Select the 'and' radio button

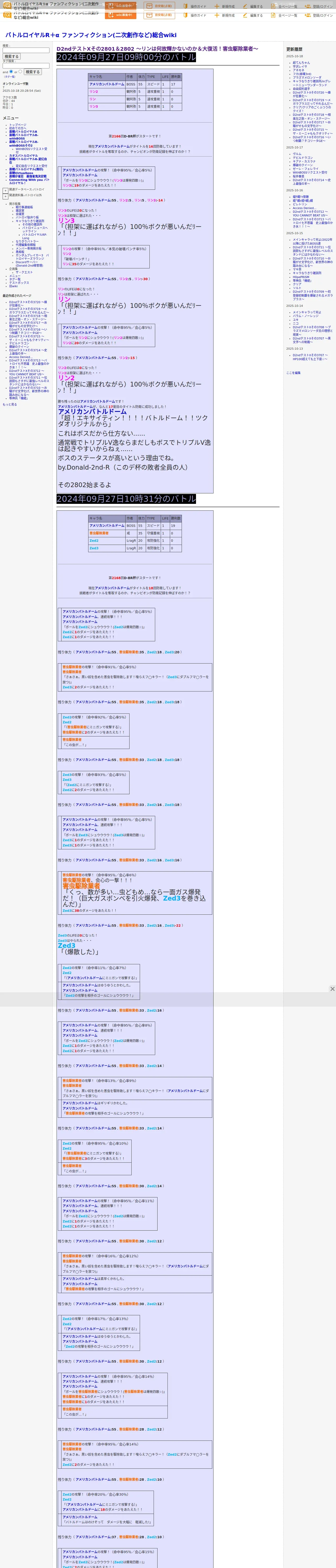point(11,72)
